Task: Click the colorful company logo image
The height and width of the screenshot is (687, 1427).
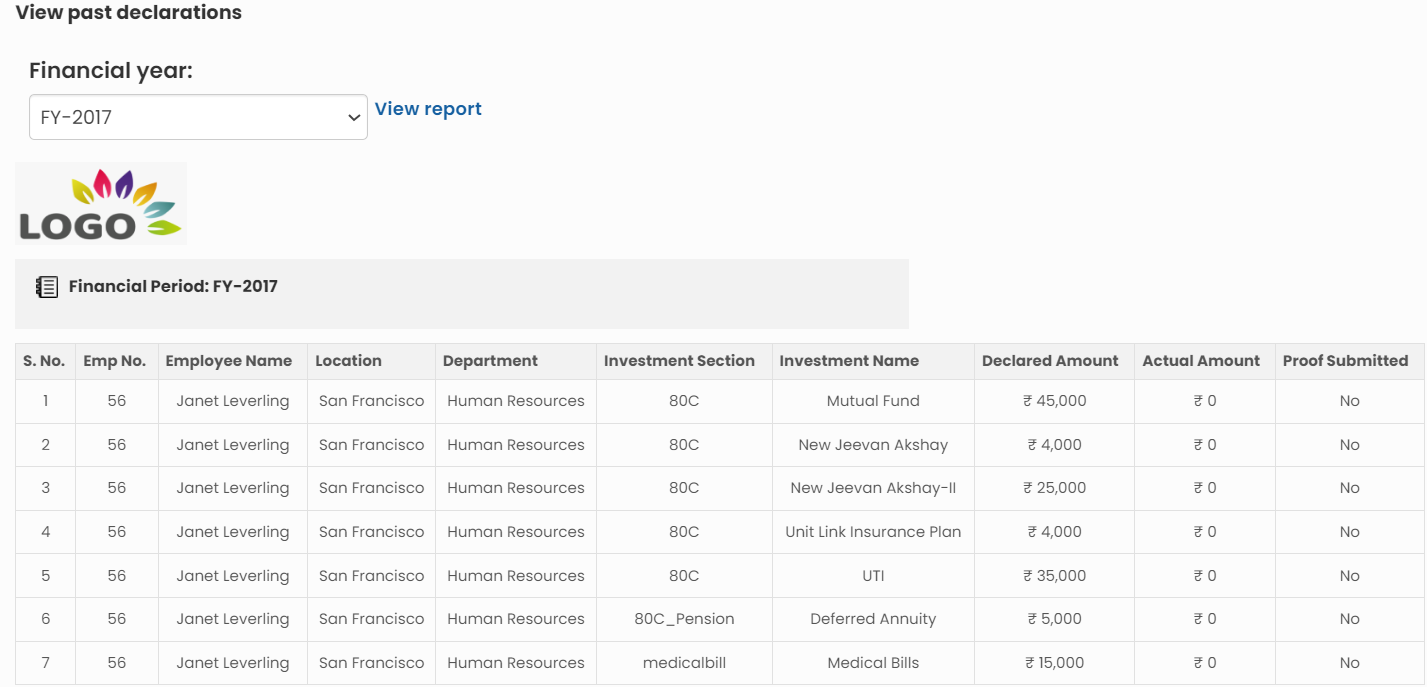Action: pos(101,204)
